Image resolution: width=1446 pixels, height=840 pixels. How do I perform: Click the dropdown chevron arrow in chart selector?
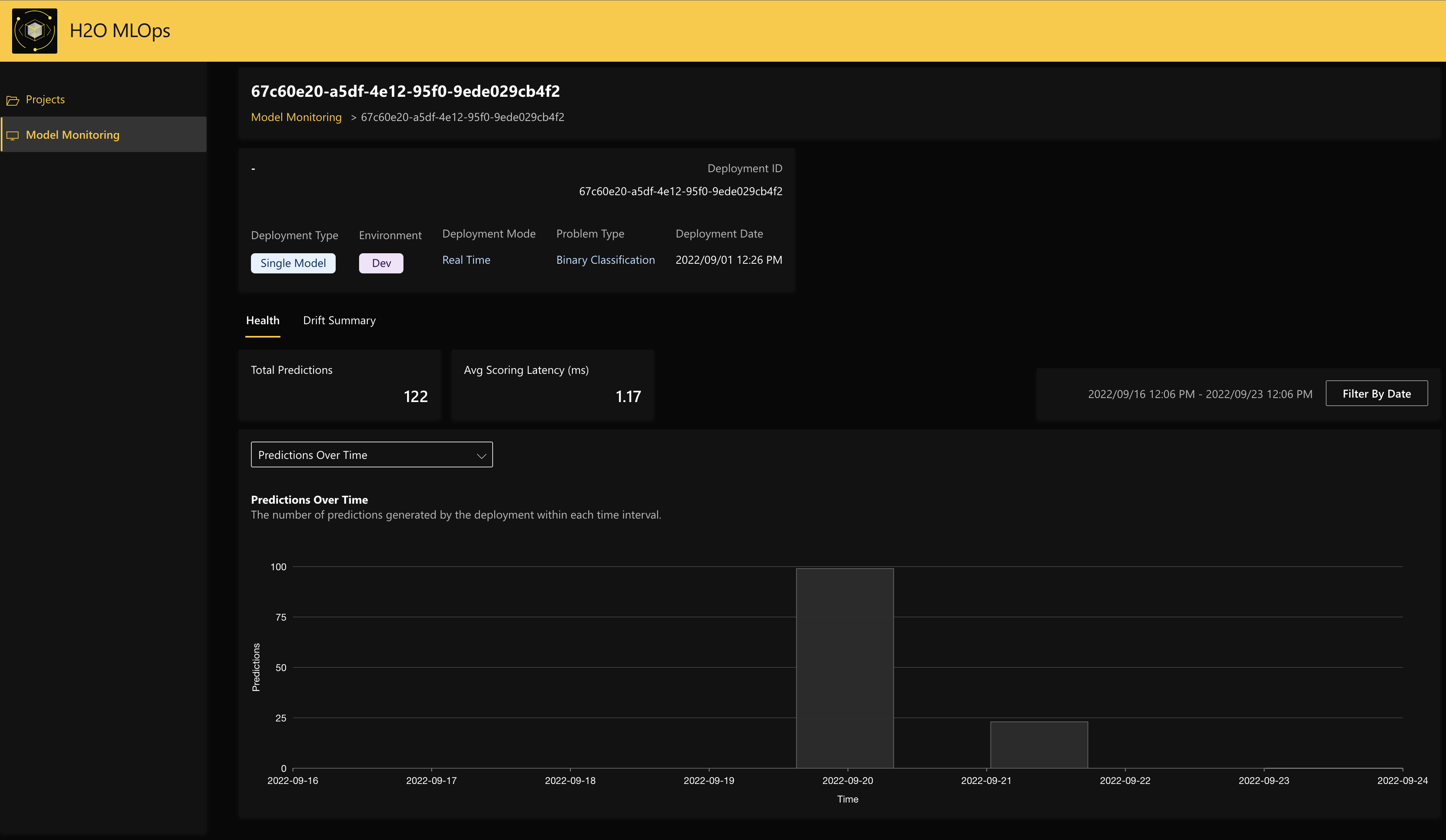point(481,456)
